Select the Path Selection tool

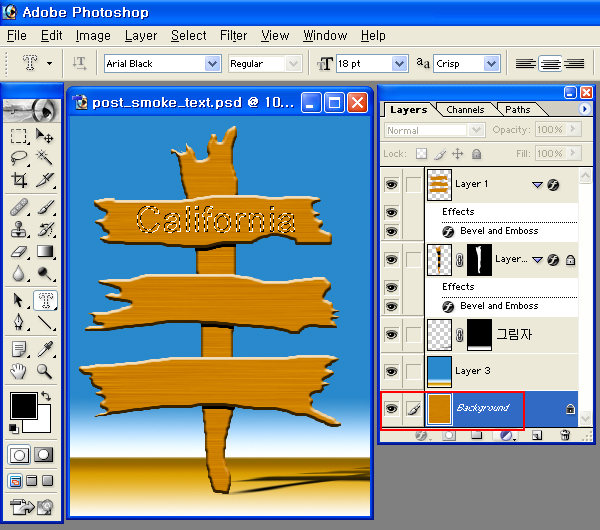point(18,300)
